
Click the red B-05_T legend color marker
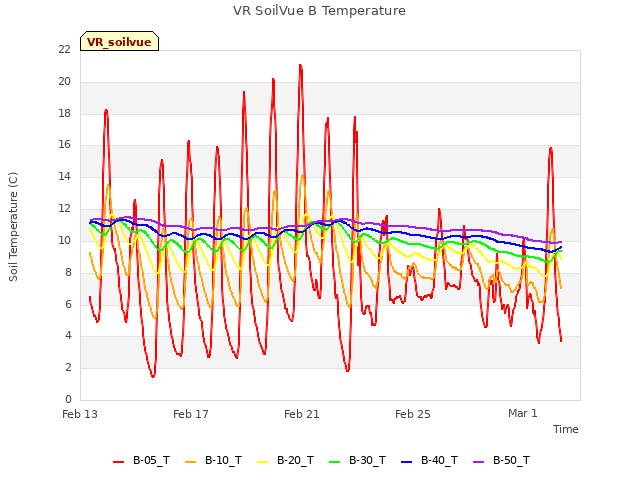pyautogui.click(x=118, y=462)
